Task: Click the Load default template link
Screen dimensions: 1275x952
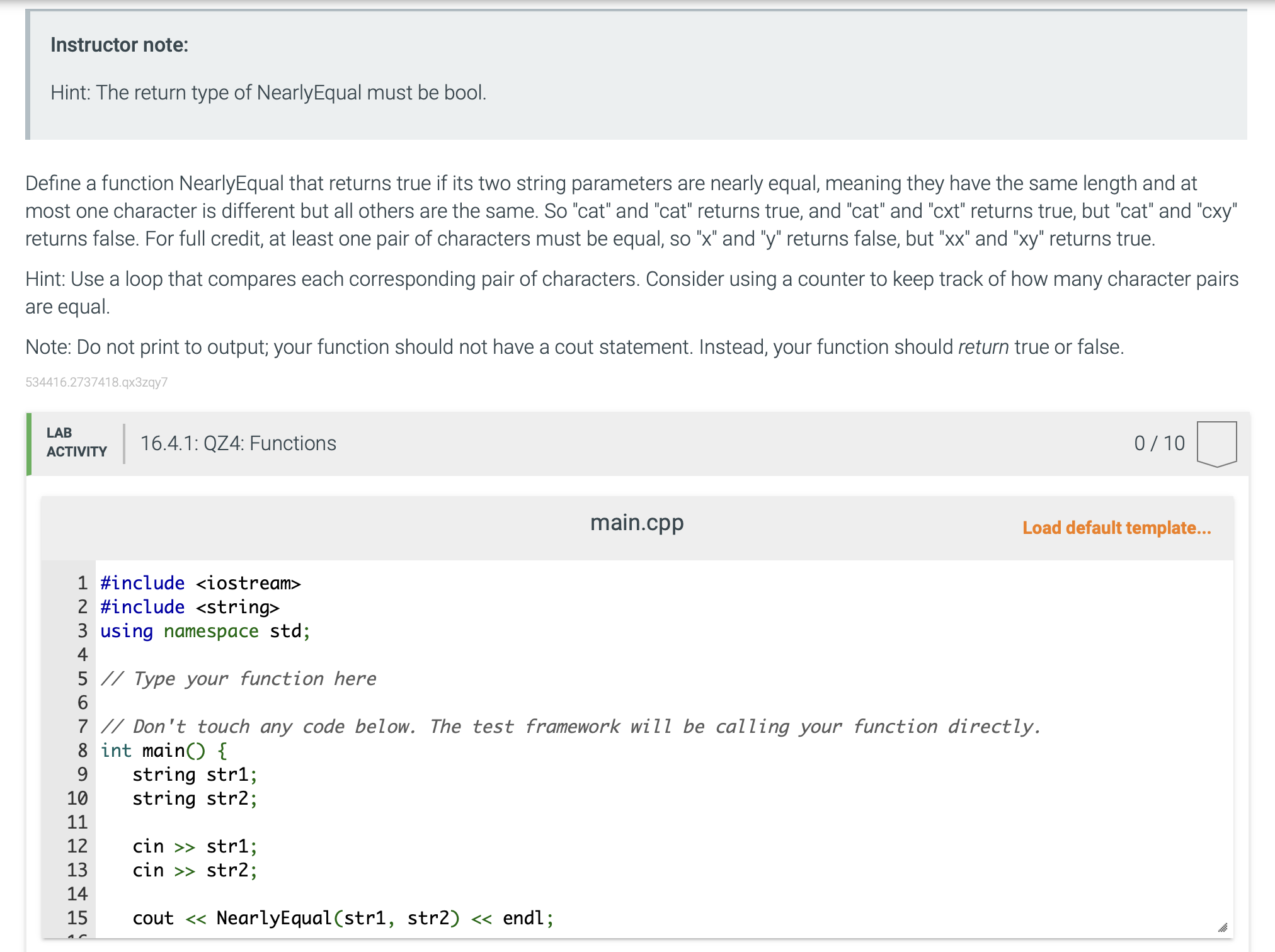Action: (1116, 528)
